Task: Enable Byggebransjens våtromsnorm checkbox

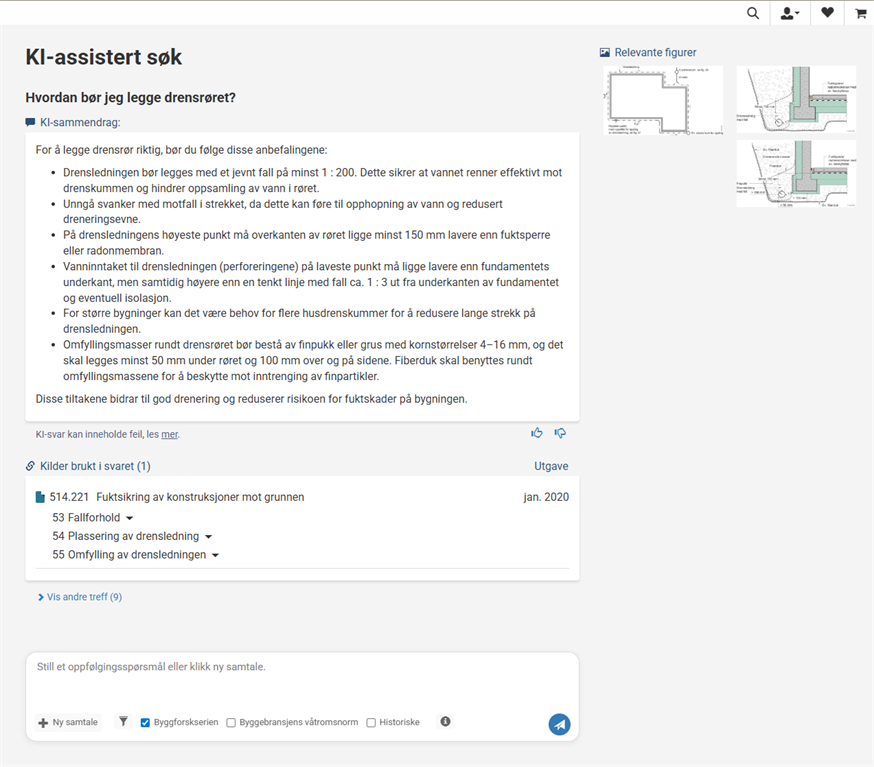Action: [x=232, y=722]
